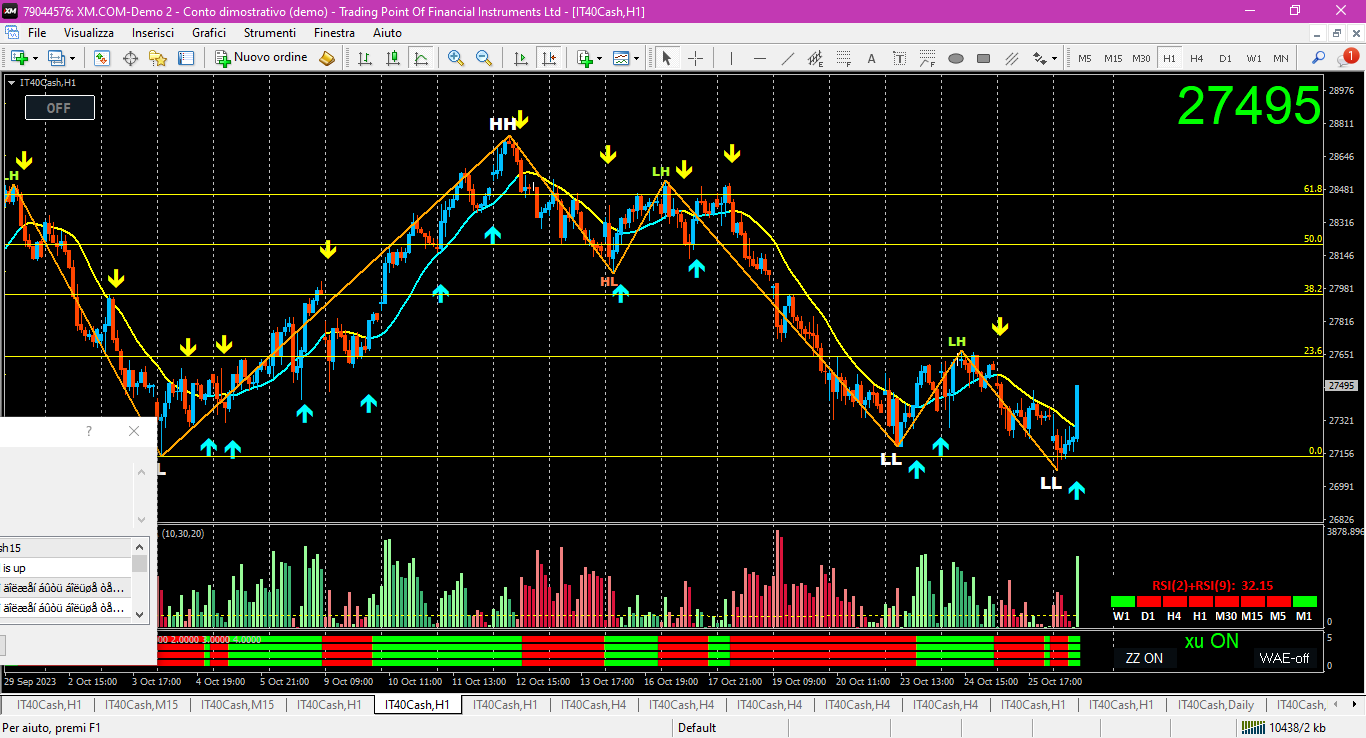Switch to the D1 timeframe

pos(1225,58)
